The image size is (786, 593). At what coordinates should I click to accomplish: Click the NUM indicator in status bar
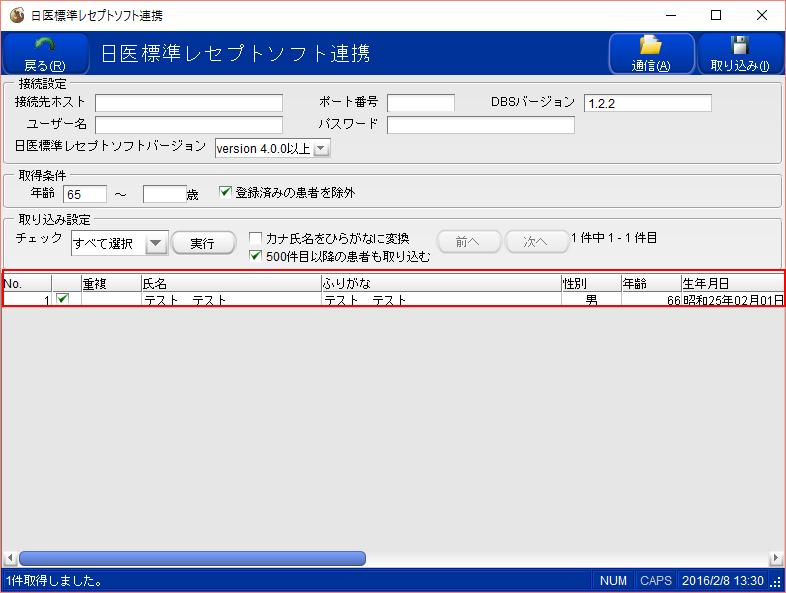coord(613,580)
